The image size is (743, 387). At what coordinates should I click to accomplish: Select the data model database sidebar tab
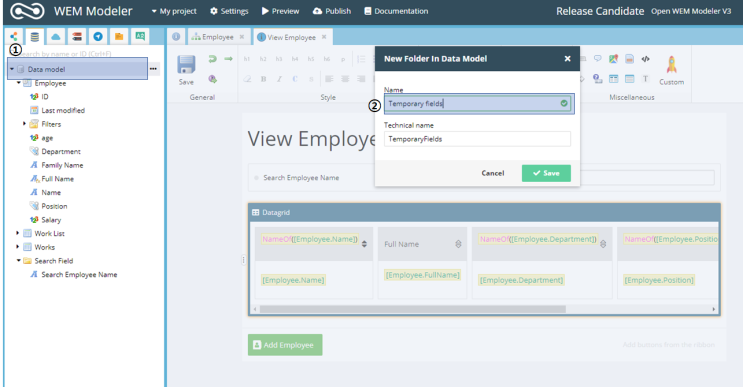(35, 36)
